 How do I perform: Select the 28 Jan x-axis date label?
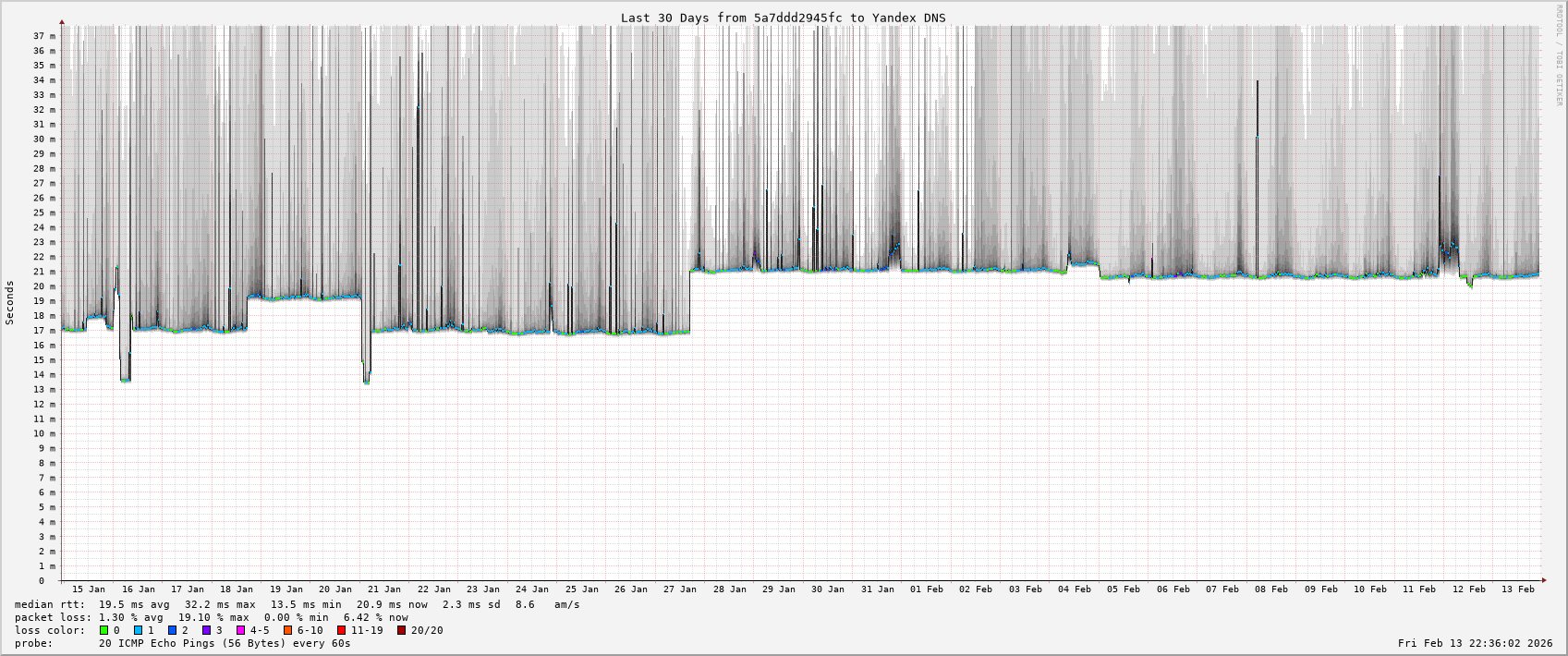point(729,589)
